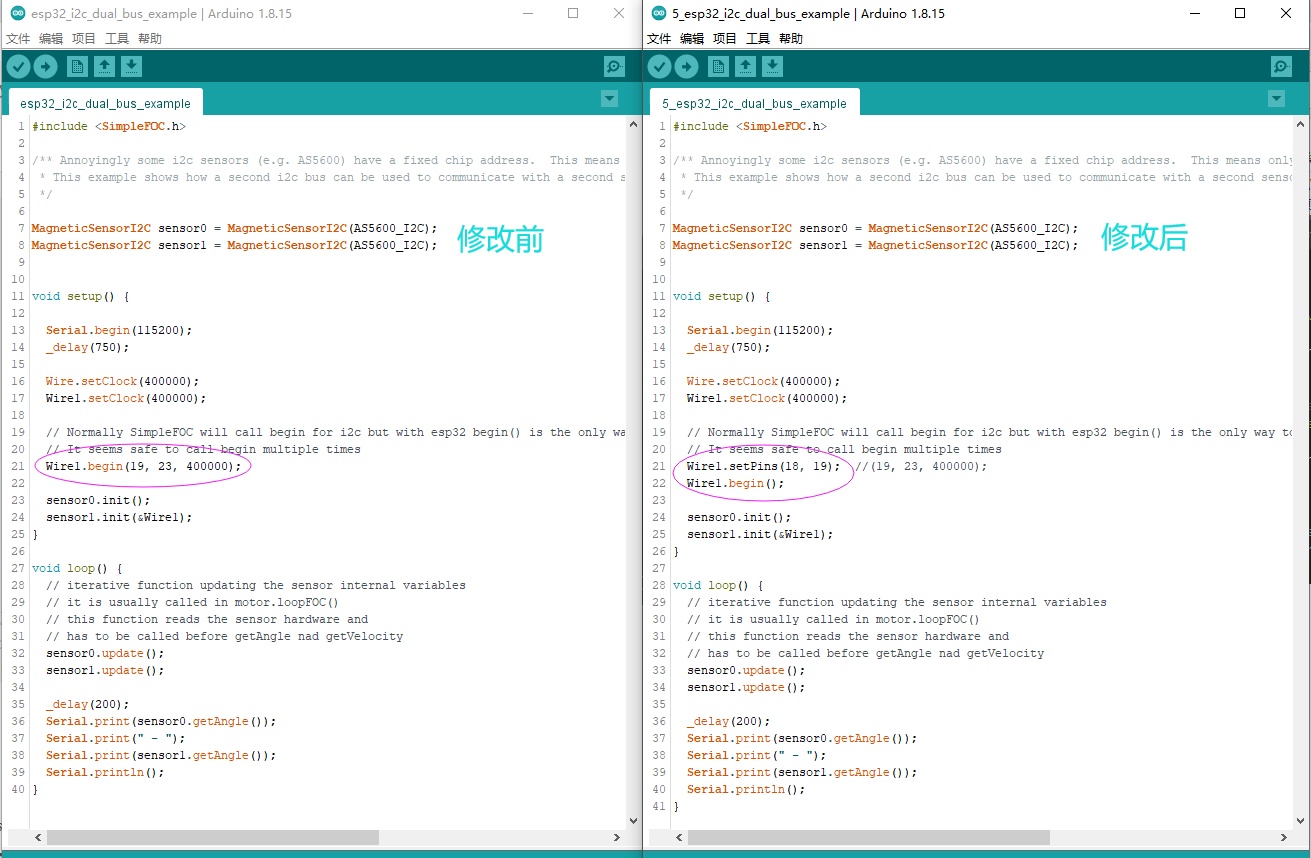Open a sketch using the left toolbar icon
Screen dimensions: 1311x858
point(105,65)
